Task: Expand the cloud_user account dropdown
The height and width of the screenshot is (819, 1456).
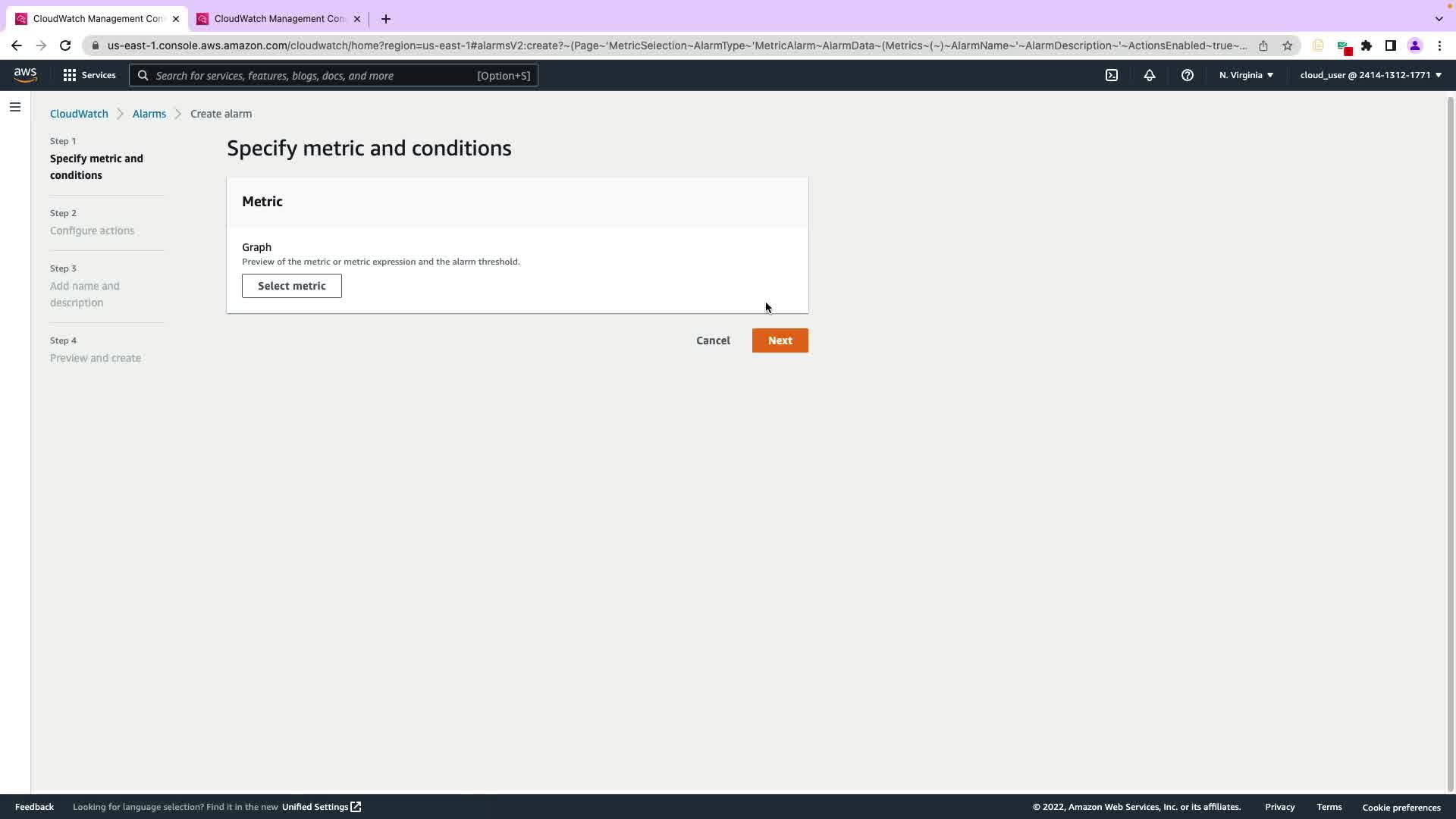Action: [x=1370, y=75]
